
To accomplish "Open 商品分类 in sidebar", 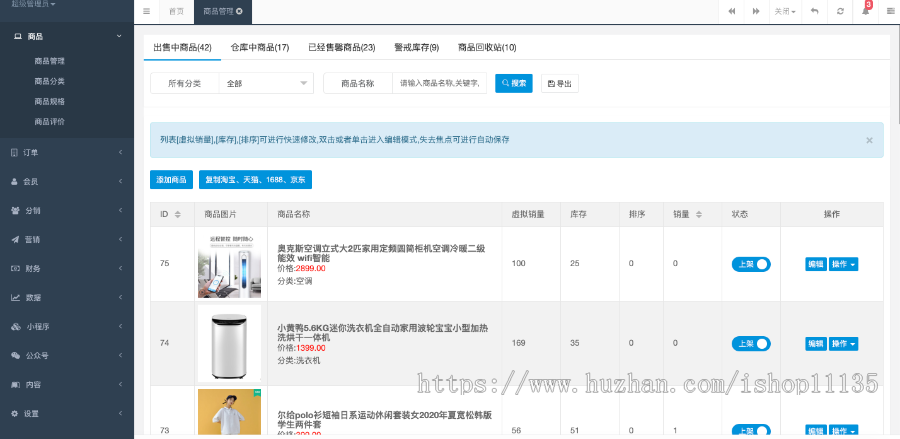I will 49,81.
